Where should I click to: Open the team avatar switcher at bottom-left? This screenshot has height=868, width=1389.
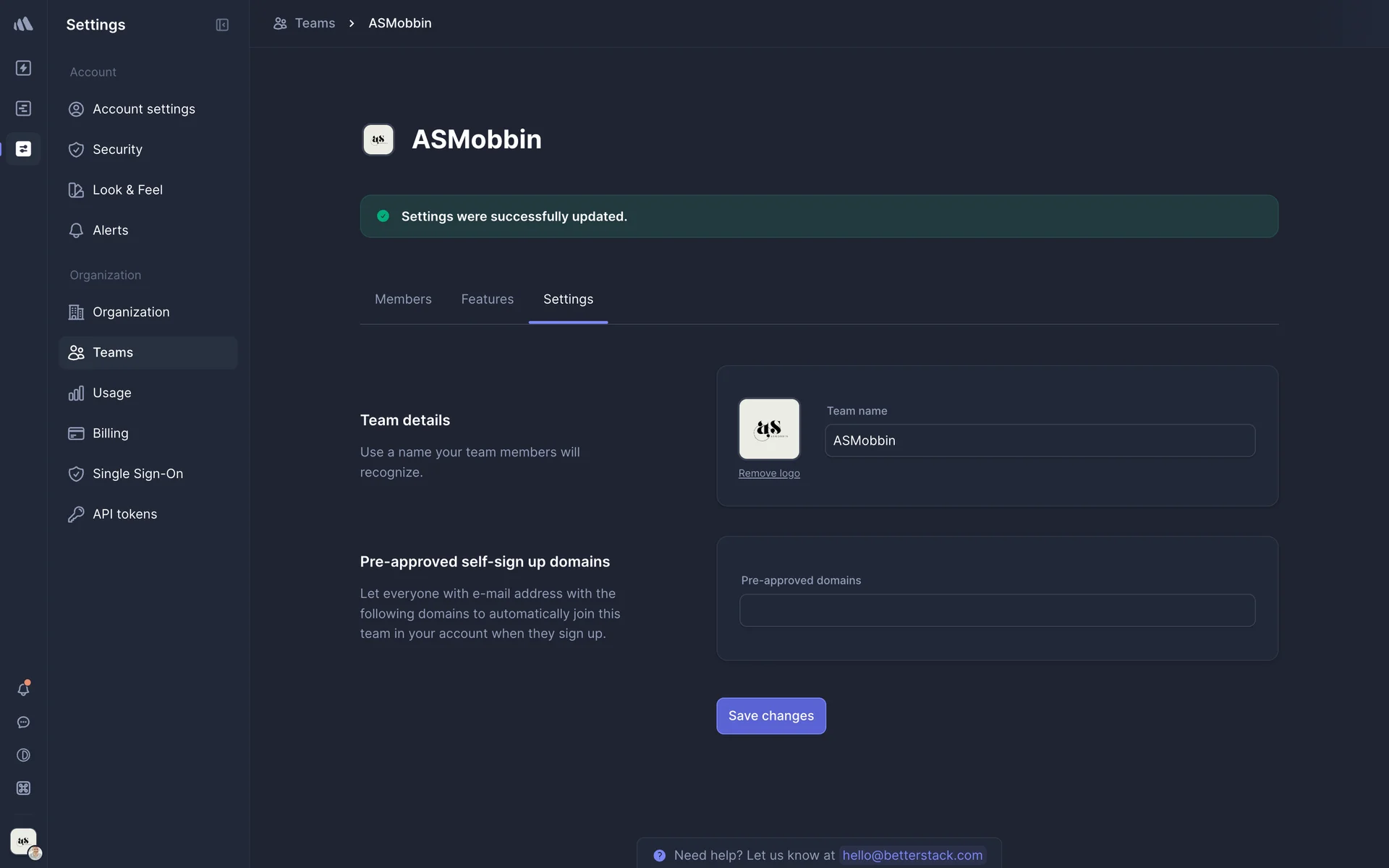coord(24,841)
